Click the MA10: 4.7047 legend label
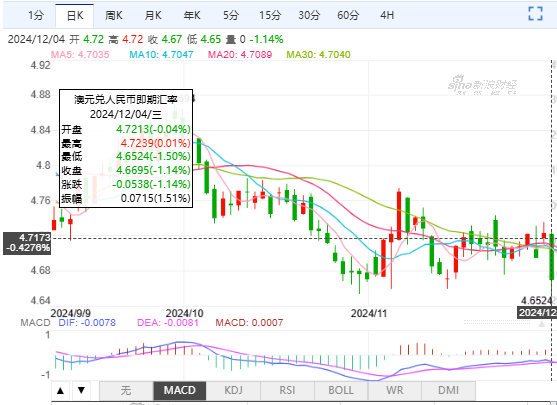The width and height of the screenshot is (557, 405). click(x=161, y=55)
